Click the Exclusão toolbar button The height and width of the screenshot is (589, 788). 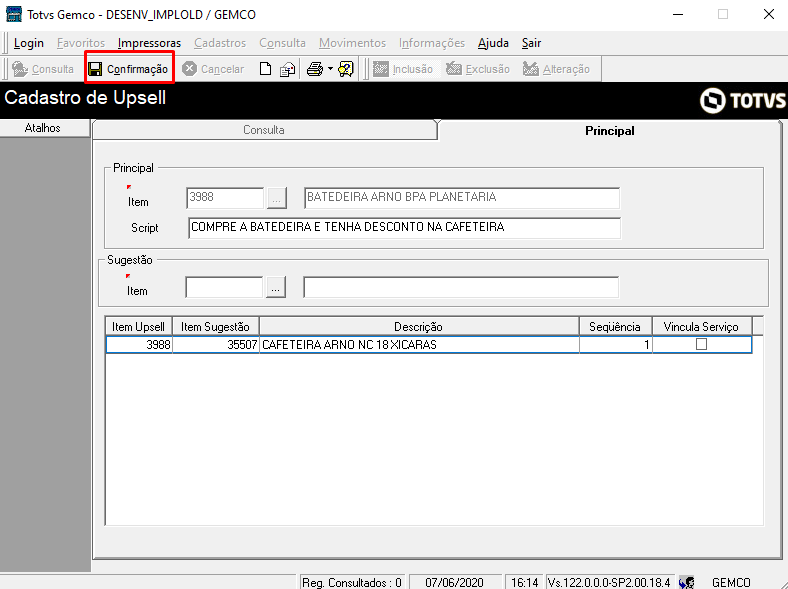click(x=478, y=69)
